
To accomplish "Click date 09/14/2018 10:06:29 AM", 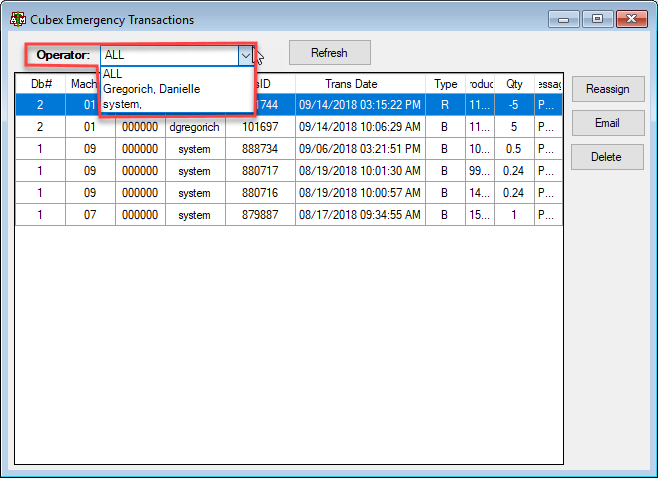I will 360,127.
